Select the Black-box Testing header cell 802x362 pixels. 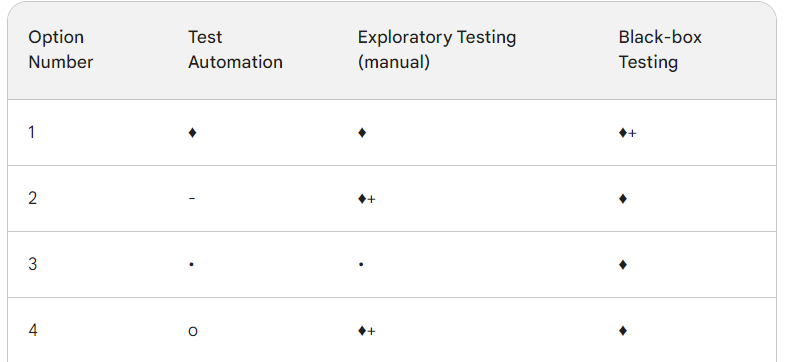(x=660, y=50)
